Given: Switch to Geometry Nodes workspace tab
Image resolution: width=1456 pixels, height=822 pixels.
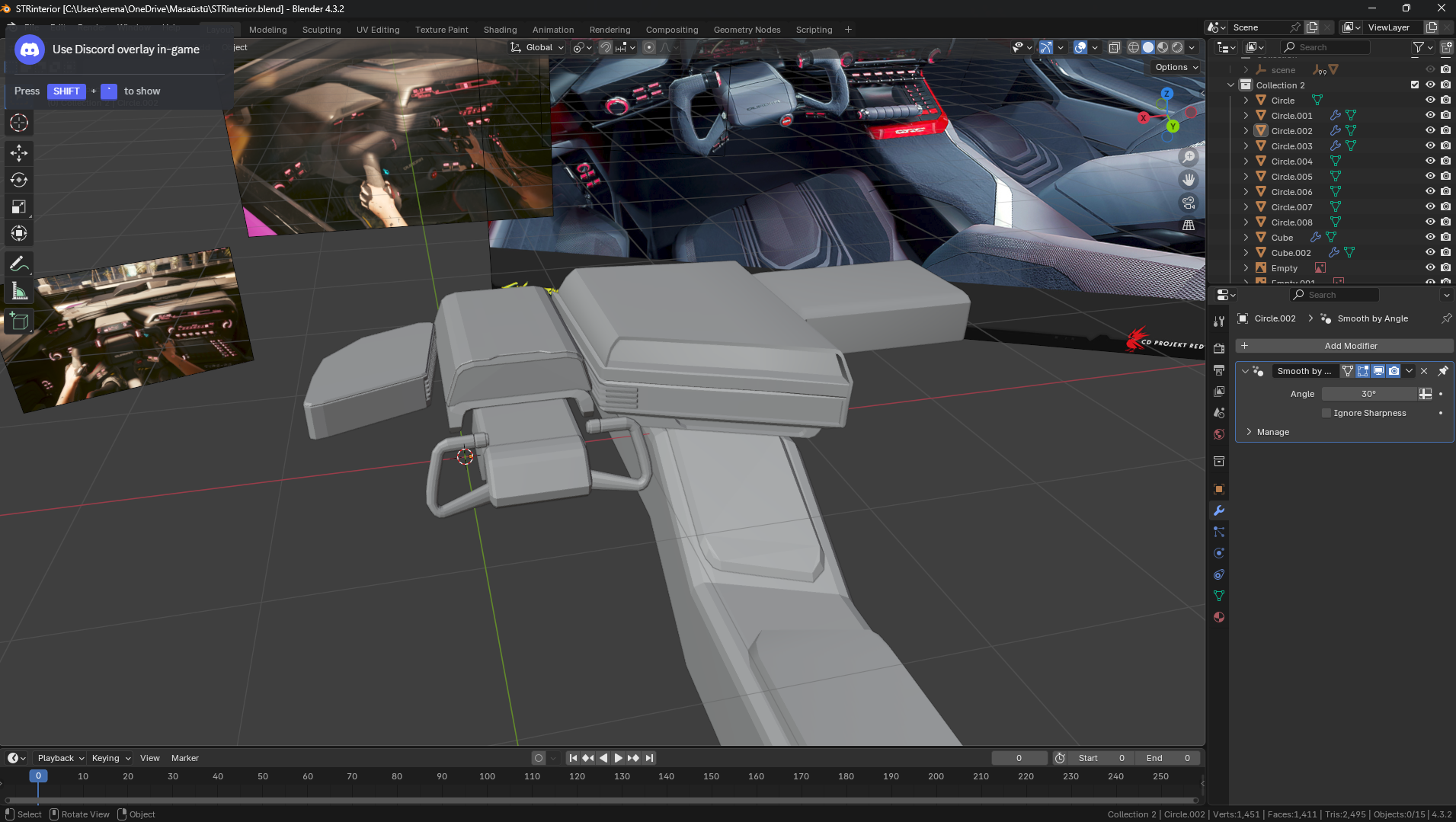Looking at the screenshot, I should [747, 30].
